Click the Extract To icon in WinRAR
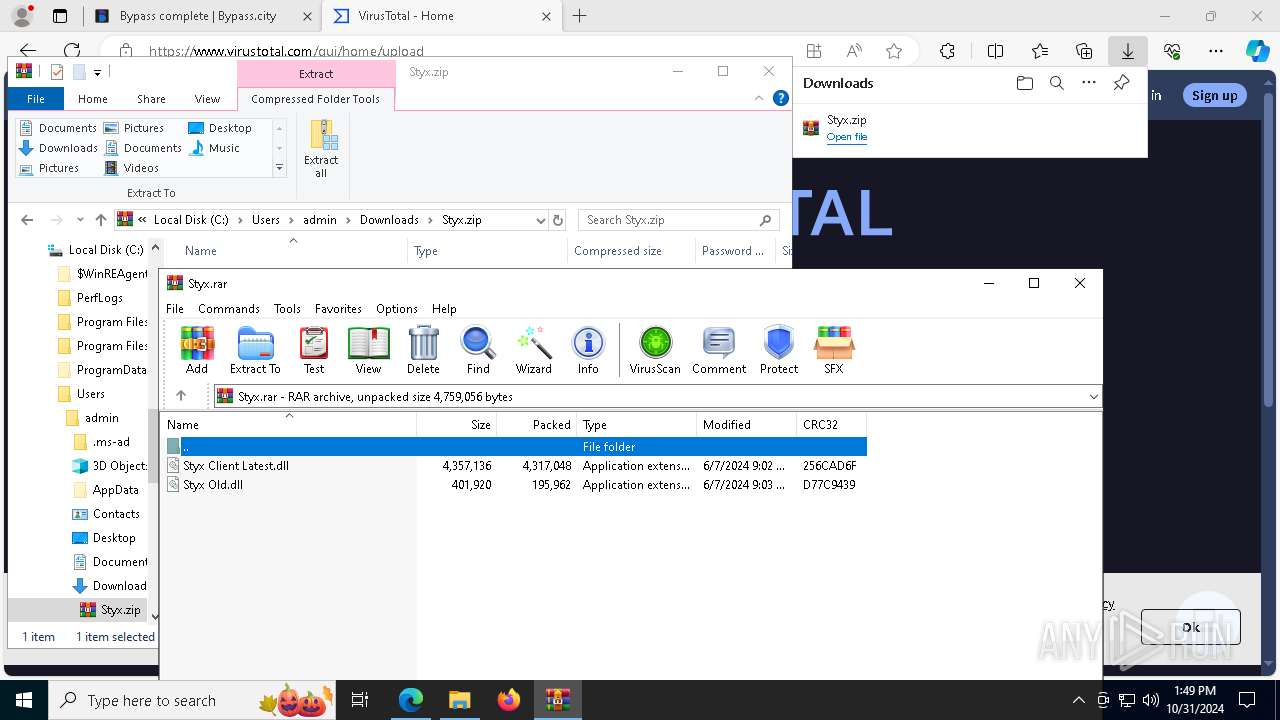Viewport: 1280px width, 720px height. [255, 351]
